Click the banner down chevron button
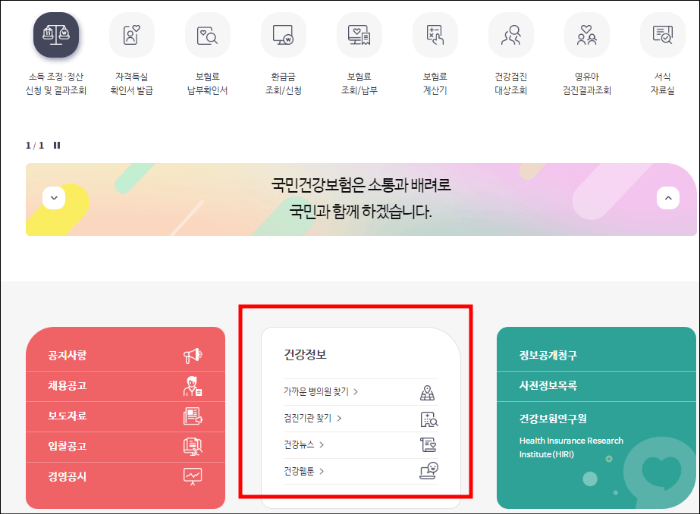This screenshot has height=514, width=700. 54,198
